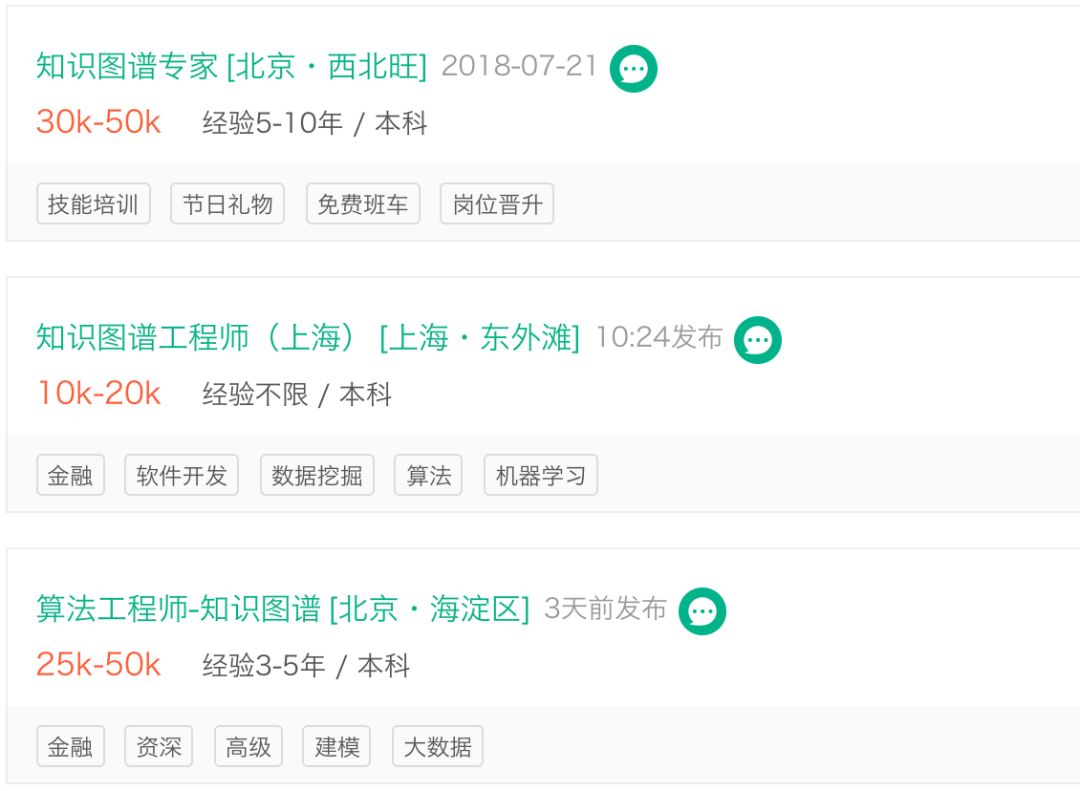Click the 节日礼物 benefit tag

pos(227,204)
